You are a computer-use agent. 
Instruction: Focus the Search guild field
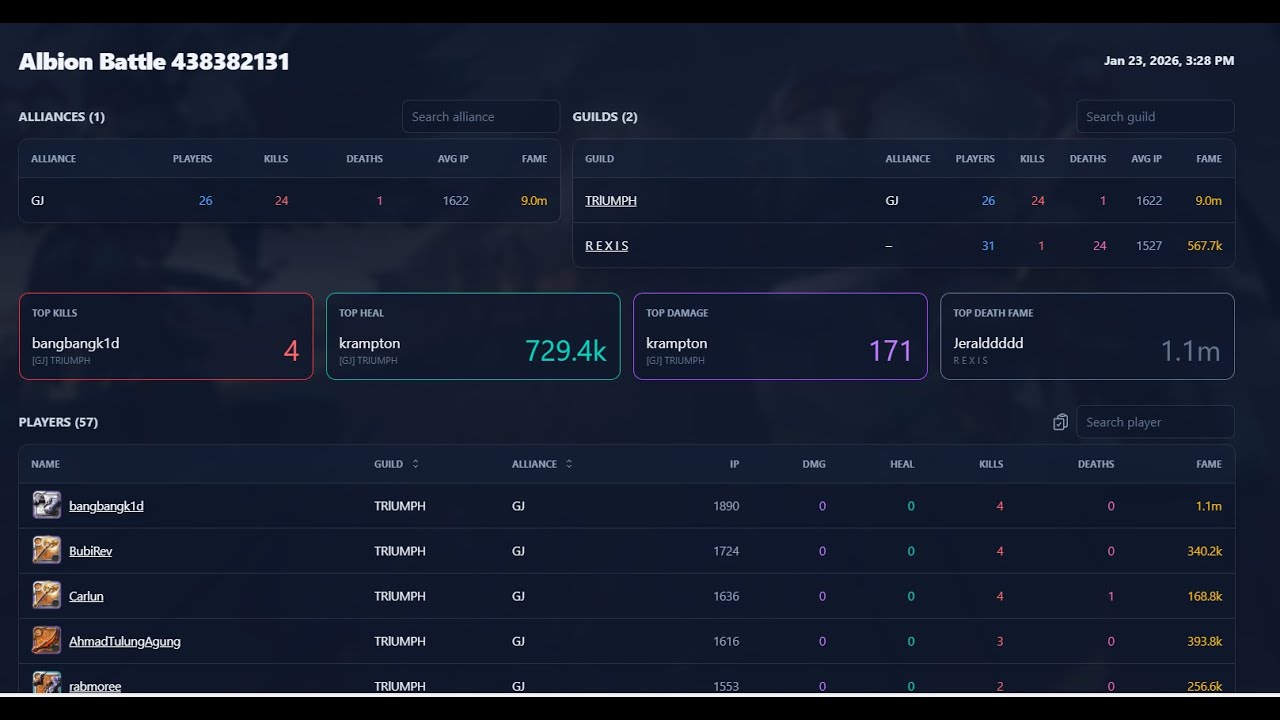[1155, 116]
